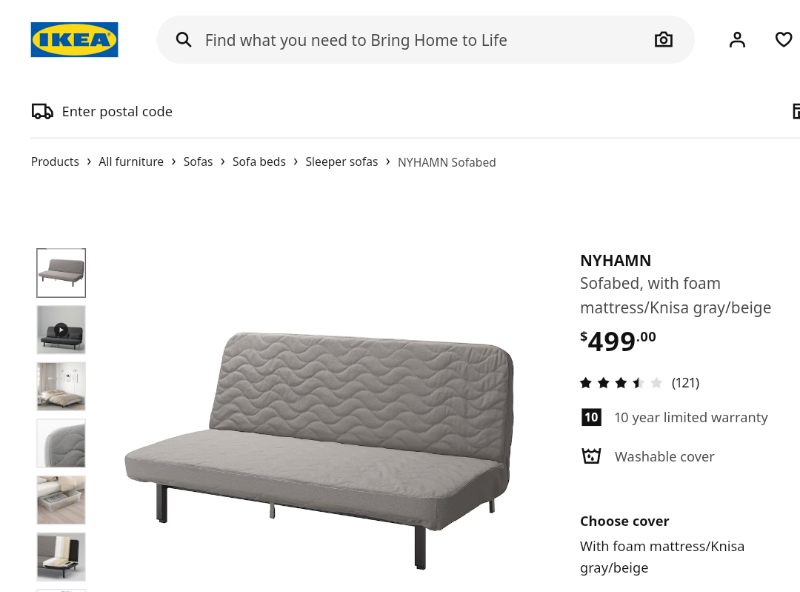The image size is (800, 592).
Task: Navigate to Sofas breadcrumb
Action: (x=198, y=162)
